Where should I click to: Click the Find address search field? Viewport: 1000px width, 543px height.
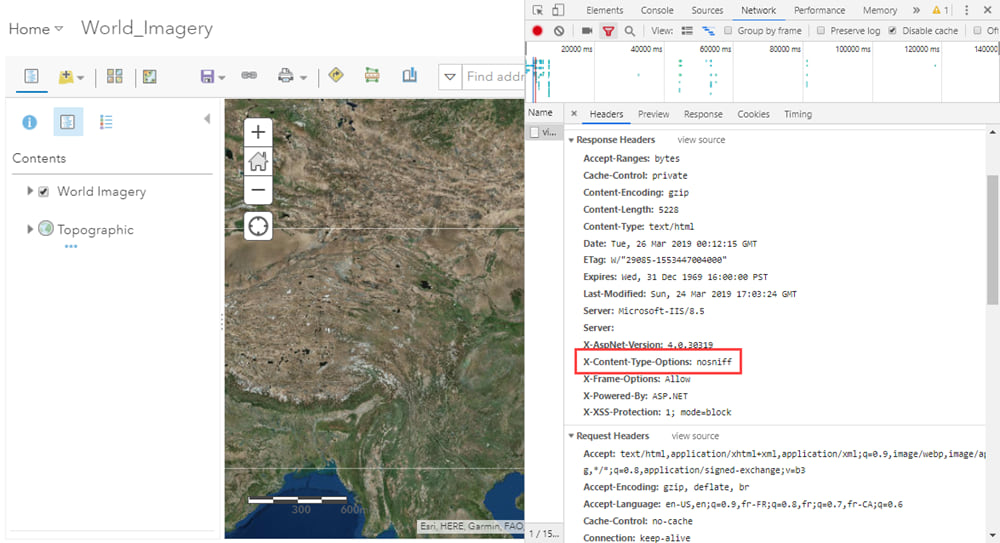(494, 77)
